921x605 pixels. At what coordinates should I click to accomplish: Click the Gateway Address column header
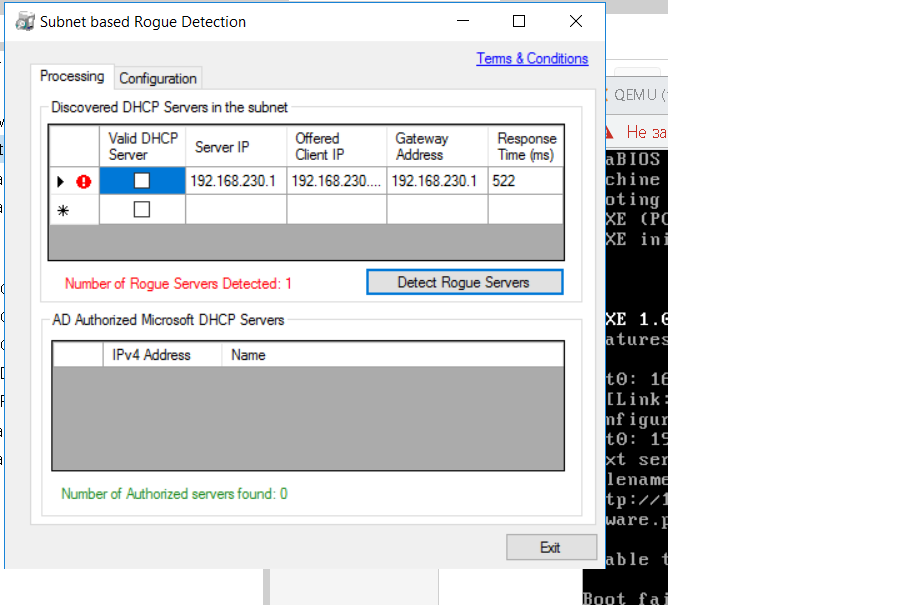435,145
